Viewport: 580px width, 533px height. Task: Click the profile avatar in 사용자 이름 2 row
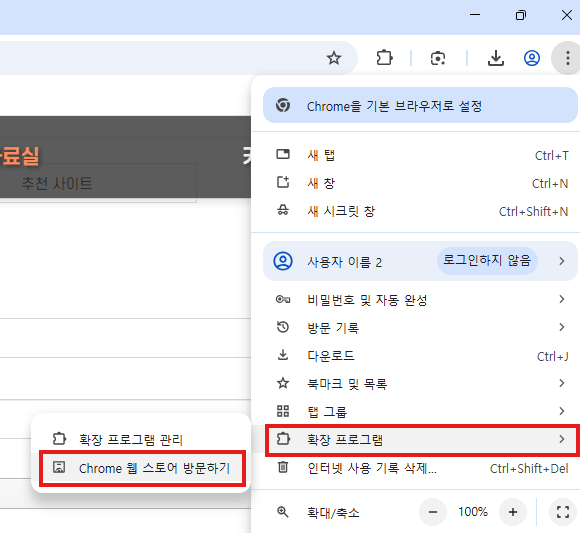283,261
